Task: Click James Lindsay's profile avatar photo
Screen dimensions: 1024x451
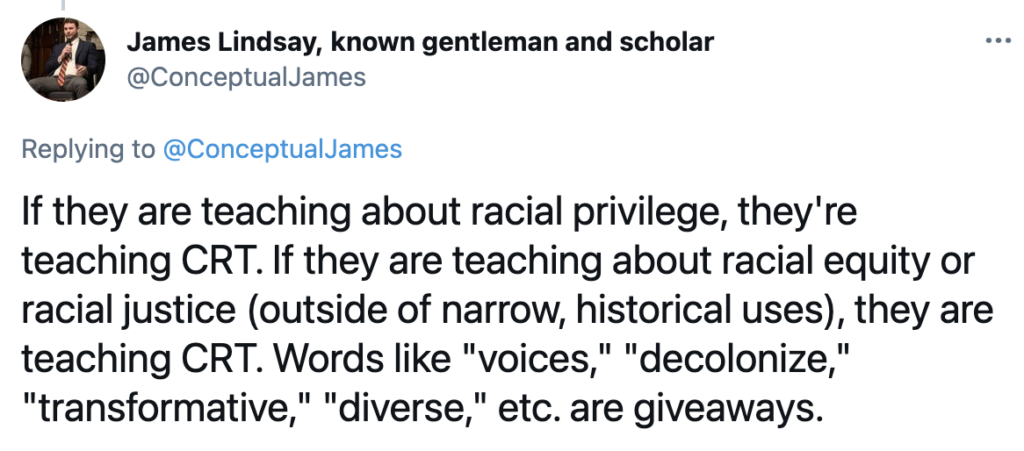Action: pos(63,60)
